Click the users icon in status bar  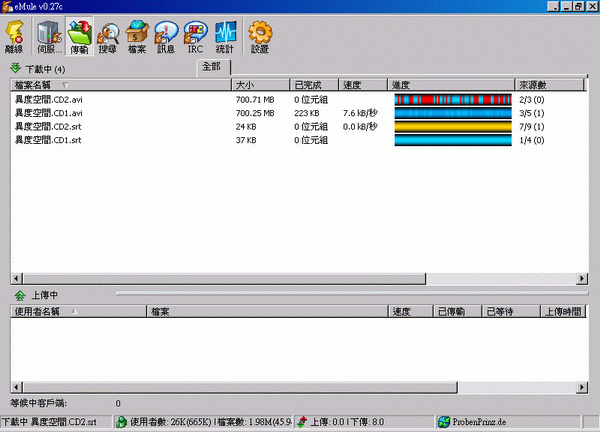coord(121,422)
